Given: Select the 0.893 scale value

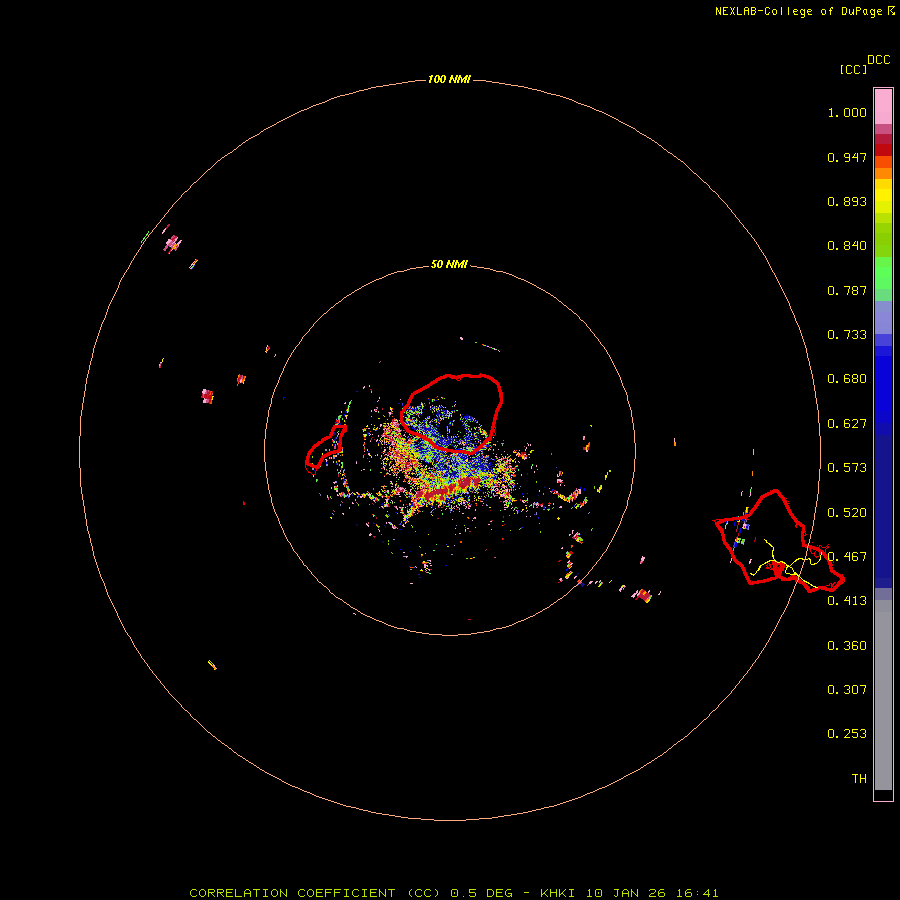Looking at the screenshot, I should click(847, 201).
